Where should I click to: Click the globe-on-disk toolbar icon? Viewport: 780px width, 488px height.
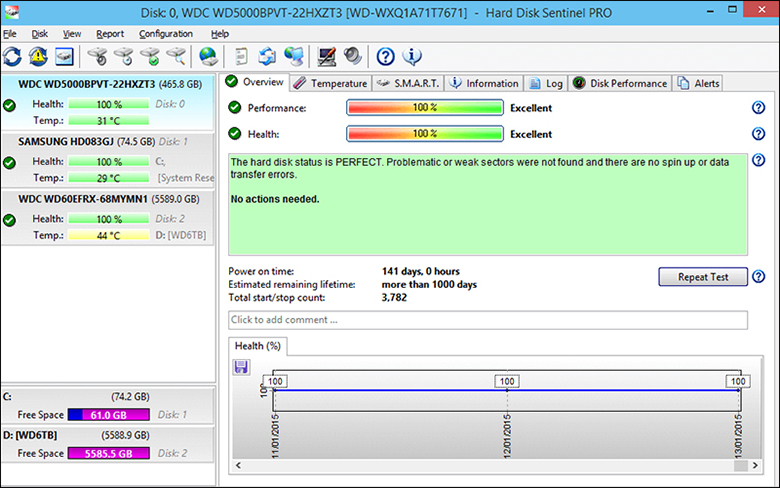click(x=208, y=56)
